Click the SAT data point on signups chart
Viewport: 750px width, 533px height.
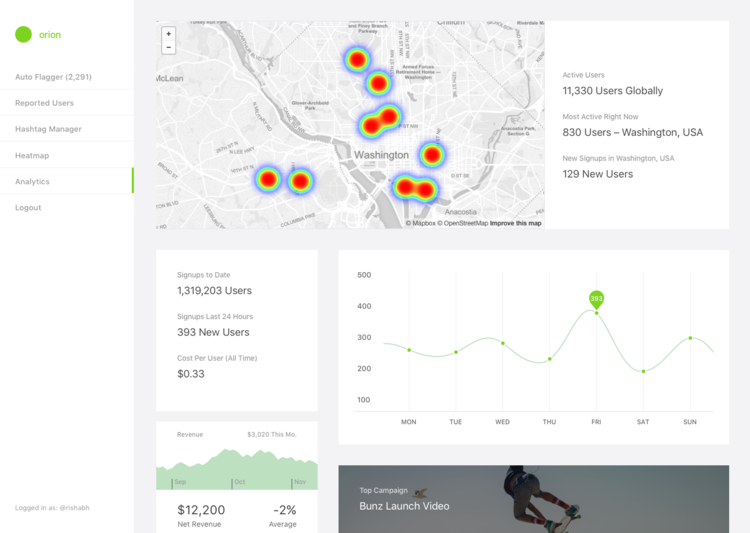(x=643, y=371)
